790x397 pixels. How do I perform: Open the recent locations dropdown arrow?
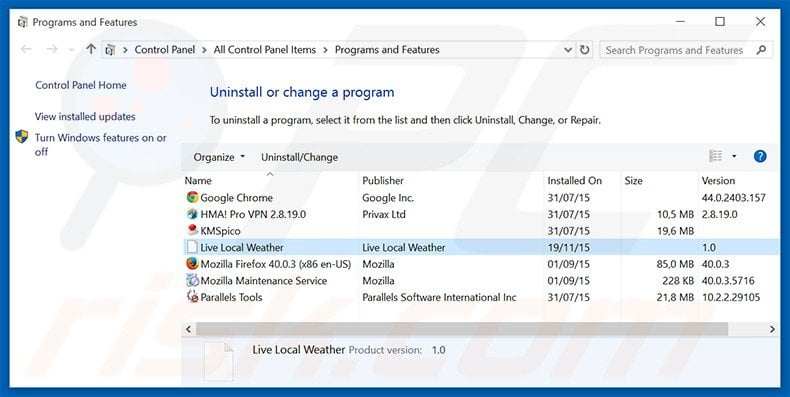click(72, 50)
